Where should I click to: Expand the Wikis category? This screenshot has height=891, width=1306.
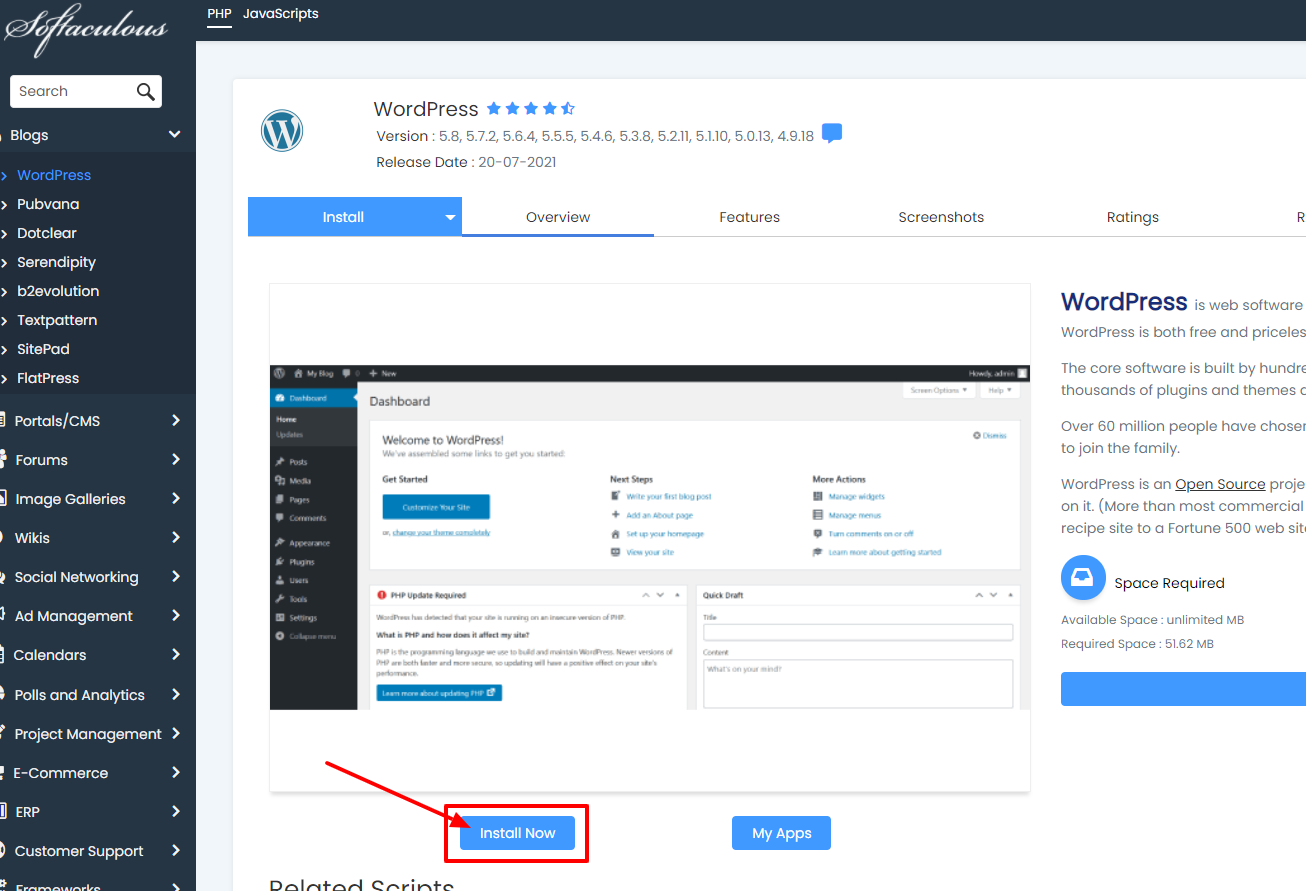click(98, 538)
